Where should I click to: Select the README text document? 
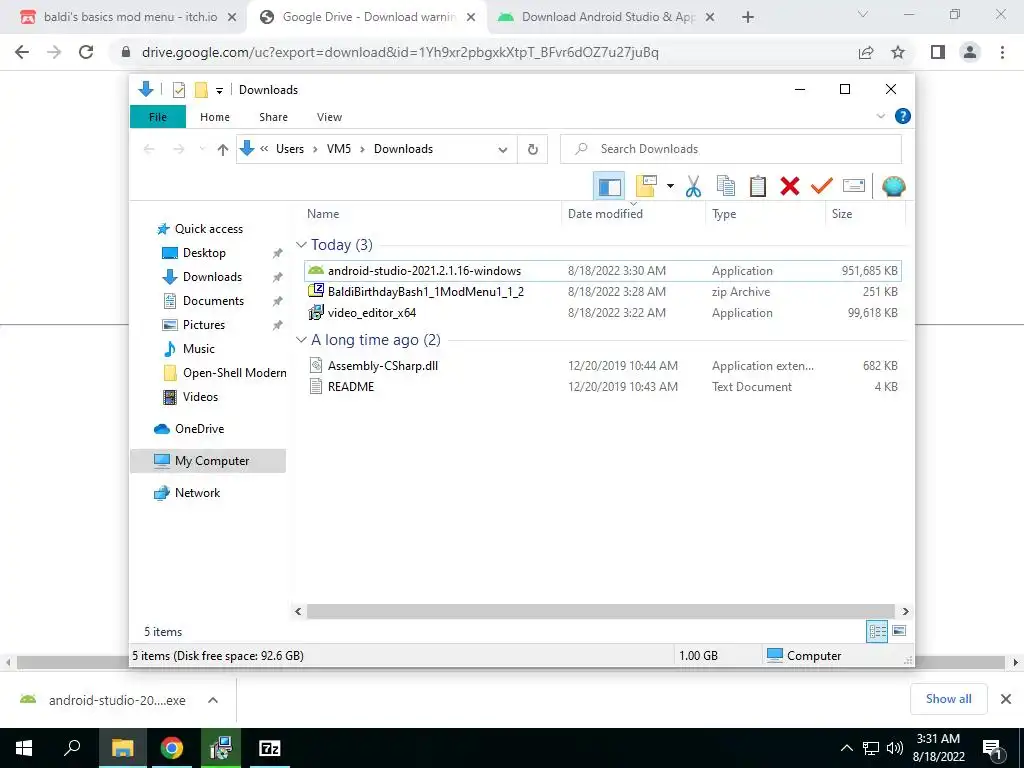pyautogui.click(x=603, y=387)
